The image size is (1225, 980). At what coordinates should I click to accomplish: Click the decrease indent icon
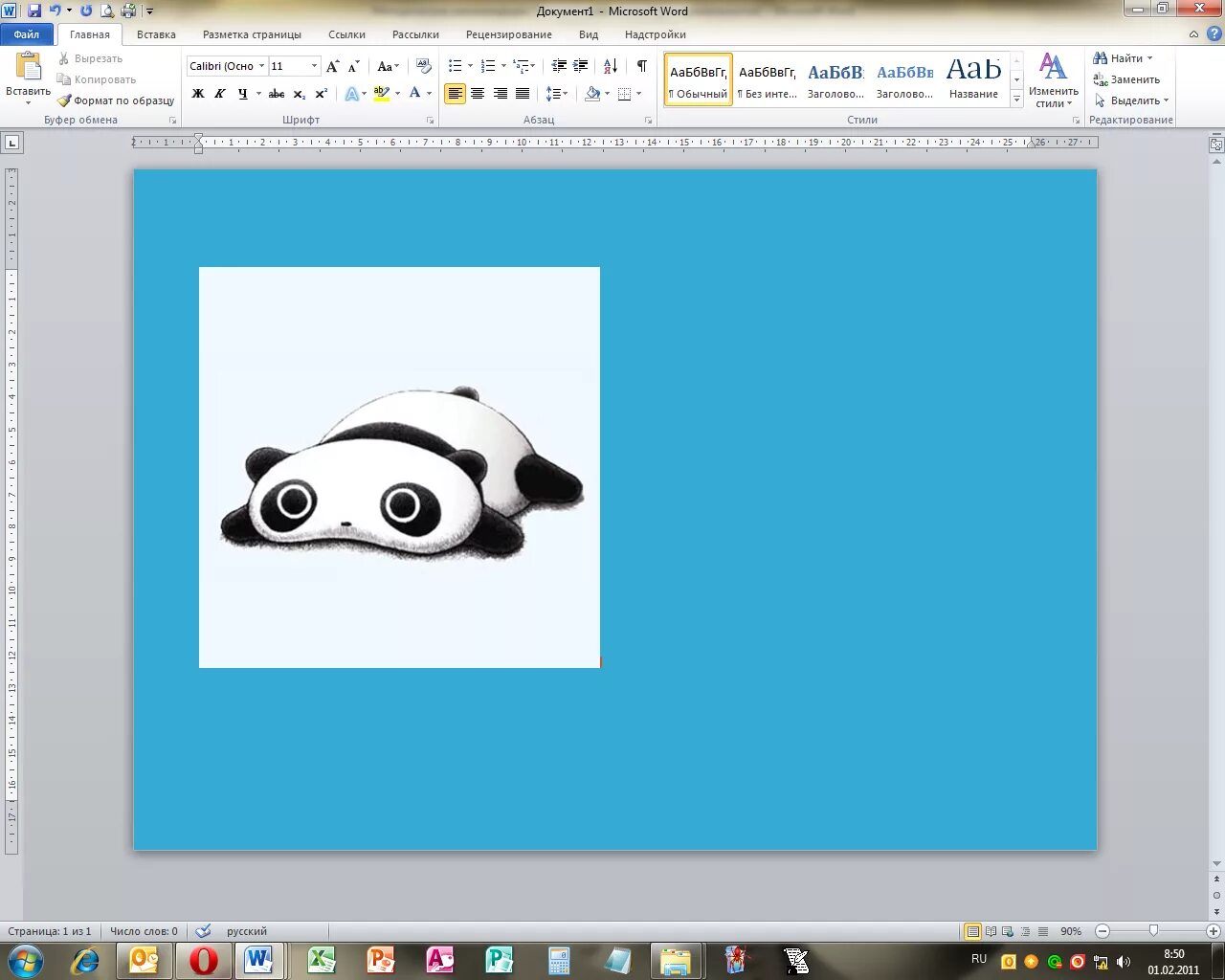559,66
